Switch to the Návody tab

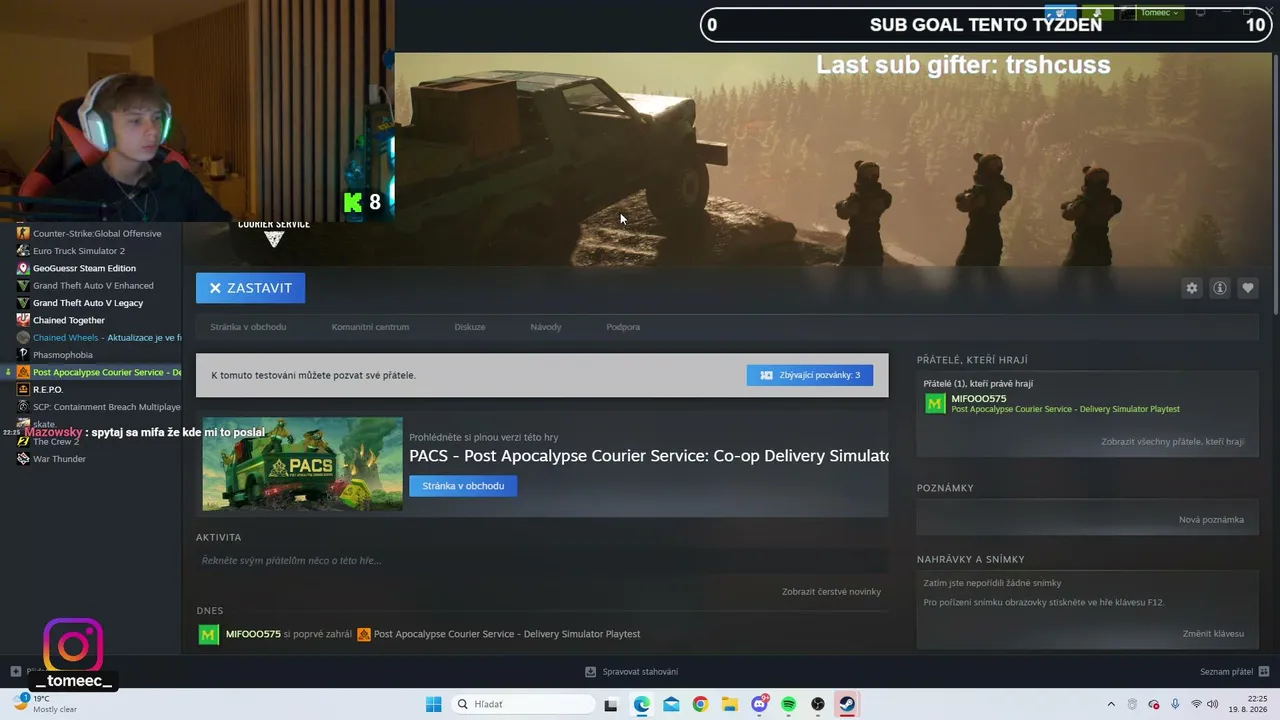pyautogui.click(x=546, y=327)
